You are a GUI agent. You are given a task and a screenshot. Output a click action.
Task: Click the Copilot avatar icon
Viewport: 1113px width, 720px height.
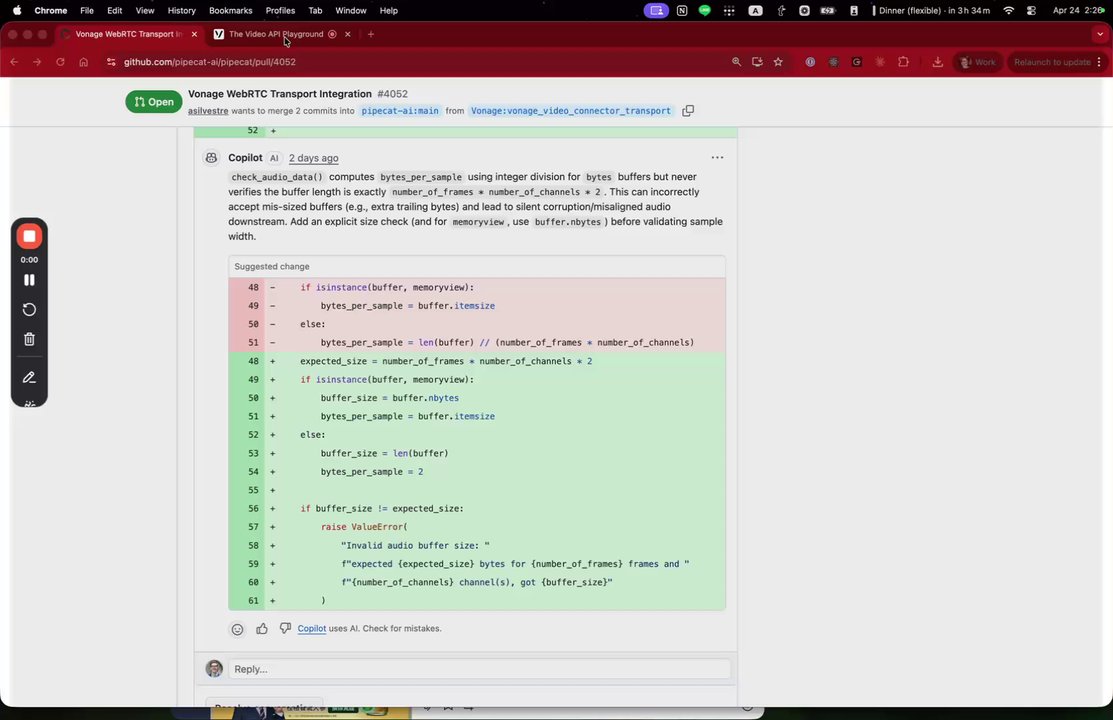point(212,158)
